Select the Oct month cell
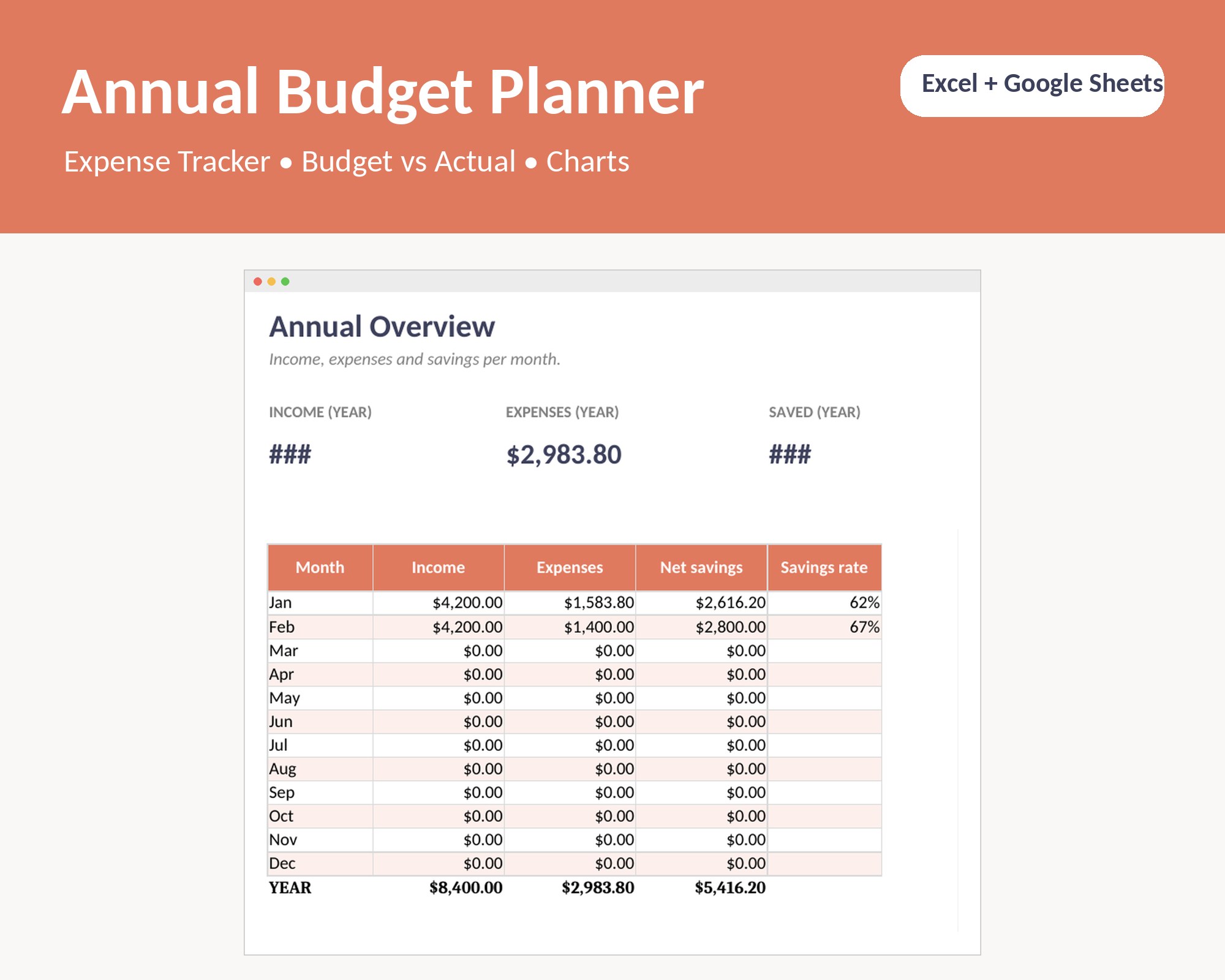Viewport: 1225px width, 980px height. 320,816
